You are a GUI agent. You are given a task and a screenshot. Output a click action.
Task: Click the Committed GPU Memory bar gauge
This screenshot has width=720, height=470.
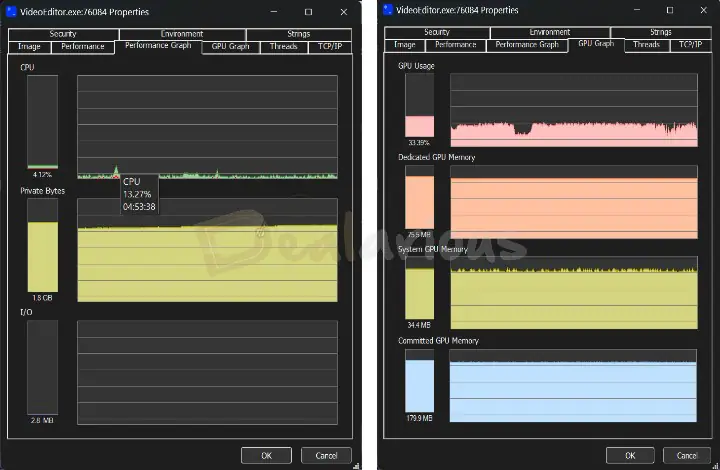pos(419,380)
